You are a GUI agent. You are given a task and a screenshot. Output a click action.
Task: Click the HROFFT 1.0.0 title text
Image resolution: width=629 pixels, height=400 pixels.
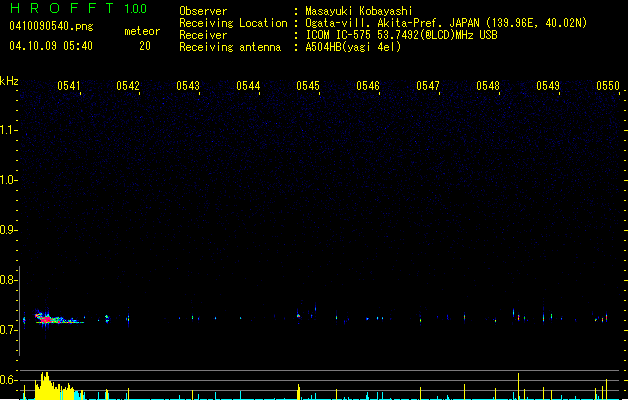(x=78, y=8)
